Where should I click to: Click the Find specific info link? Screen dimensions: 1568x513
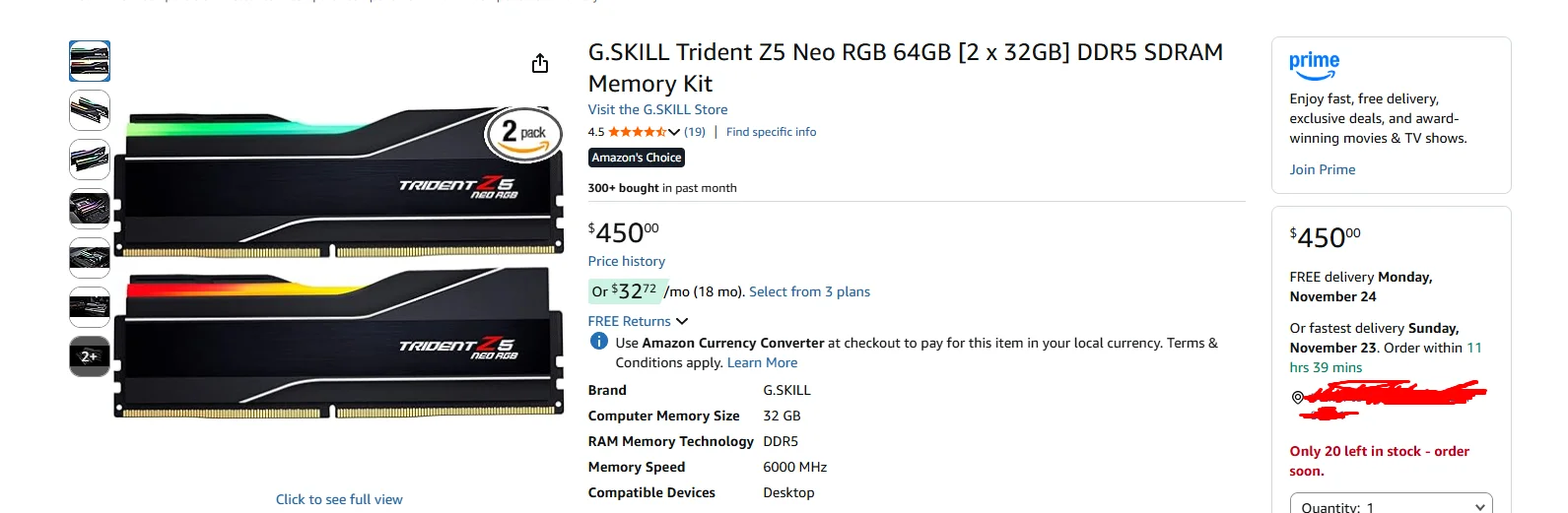click(x=771, y=132)
